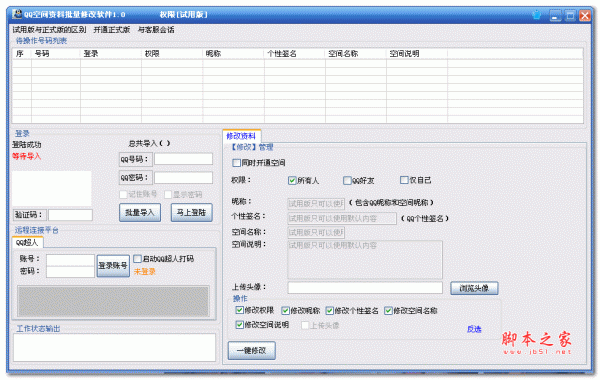Click the 昵称 column header
600x380 pixels.
[233, 54]
